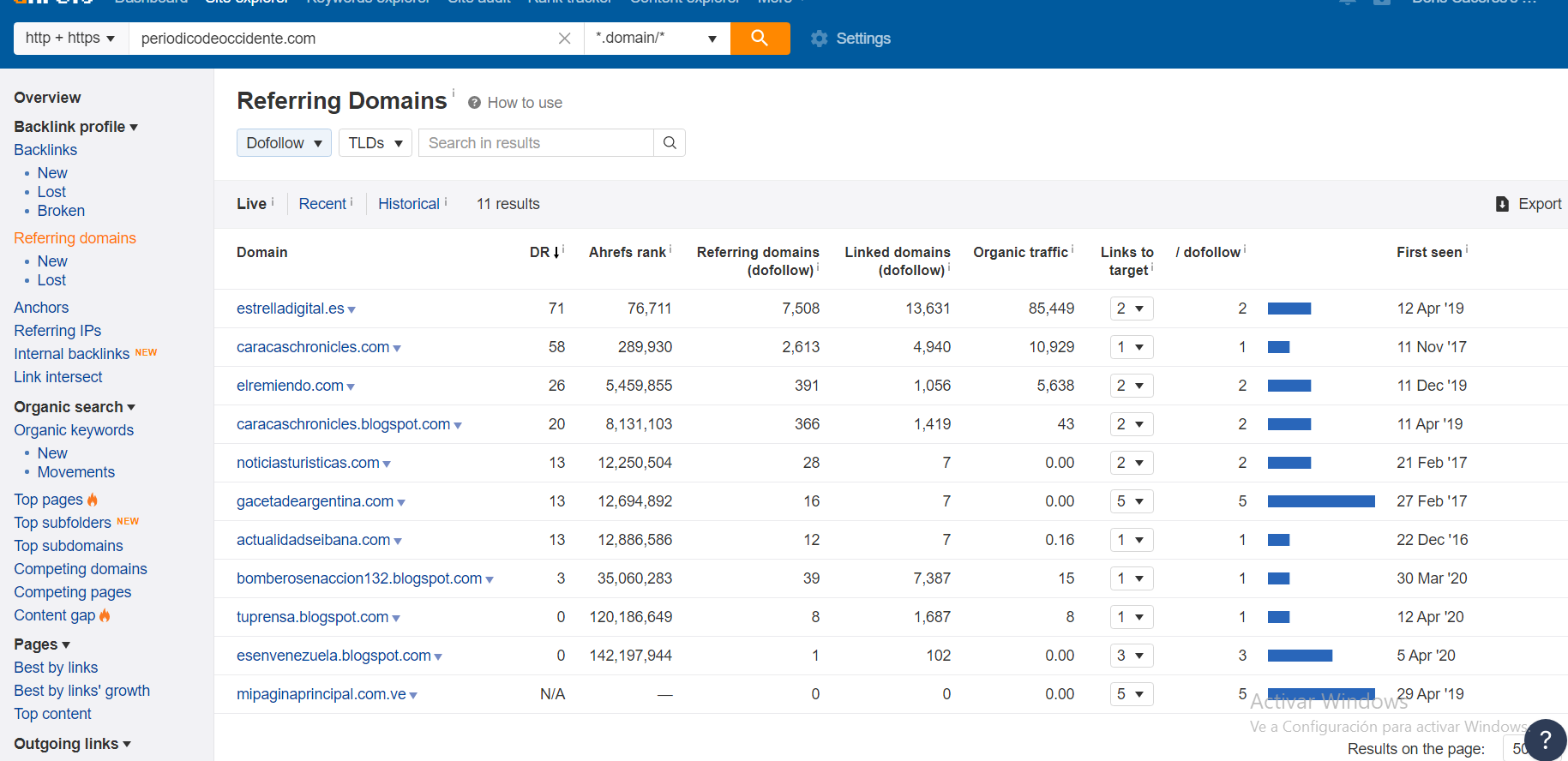Viewport: 1568px width, 761px height.
Task: Click the How to use question icon
Action: click(x=474, y=103)
